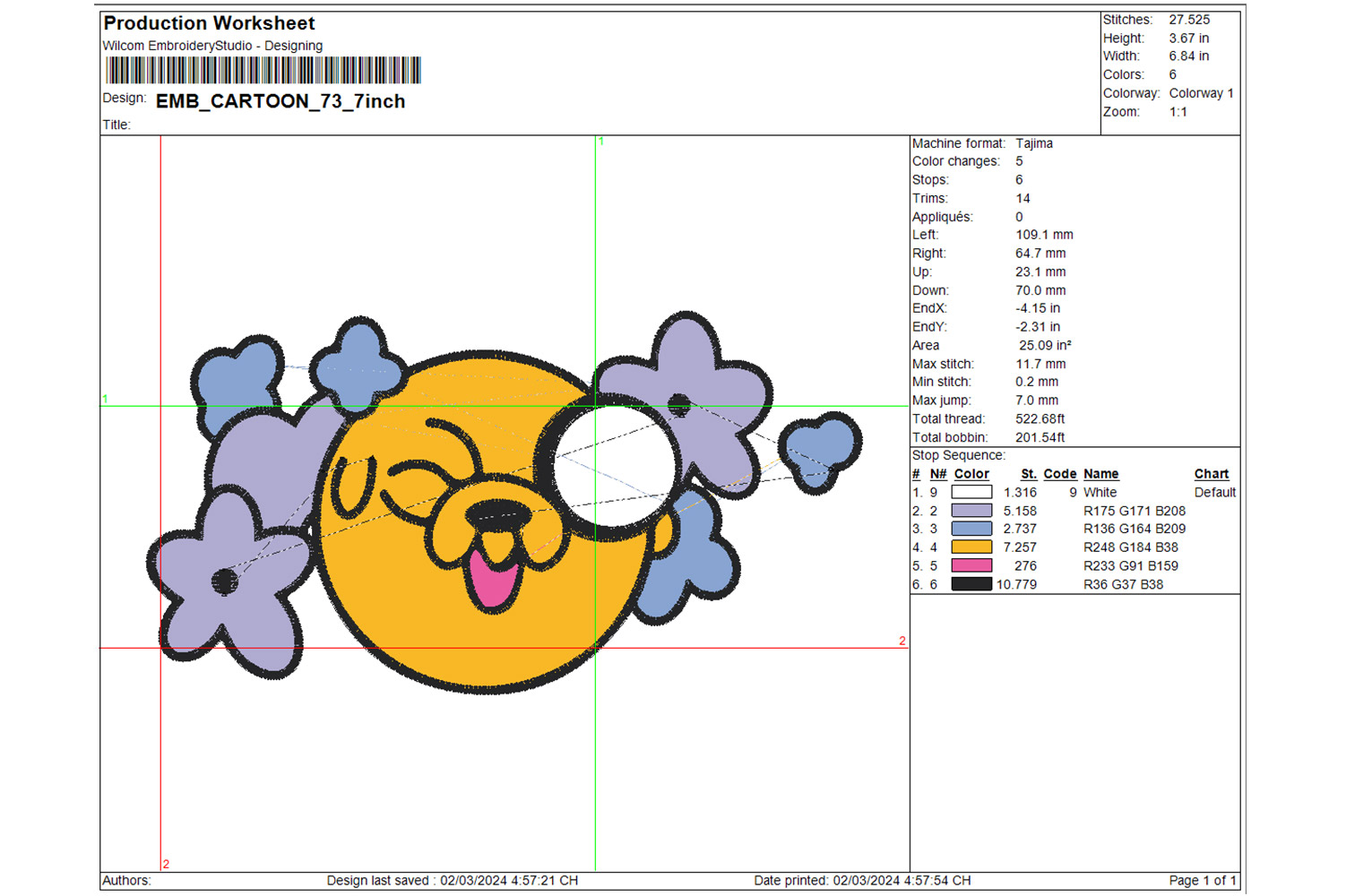Viewport: 1346px width, 896px height.
Task: Click the barcode under Production Worksheet
Action: pyautogui.click(x=263, y=70)
